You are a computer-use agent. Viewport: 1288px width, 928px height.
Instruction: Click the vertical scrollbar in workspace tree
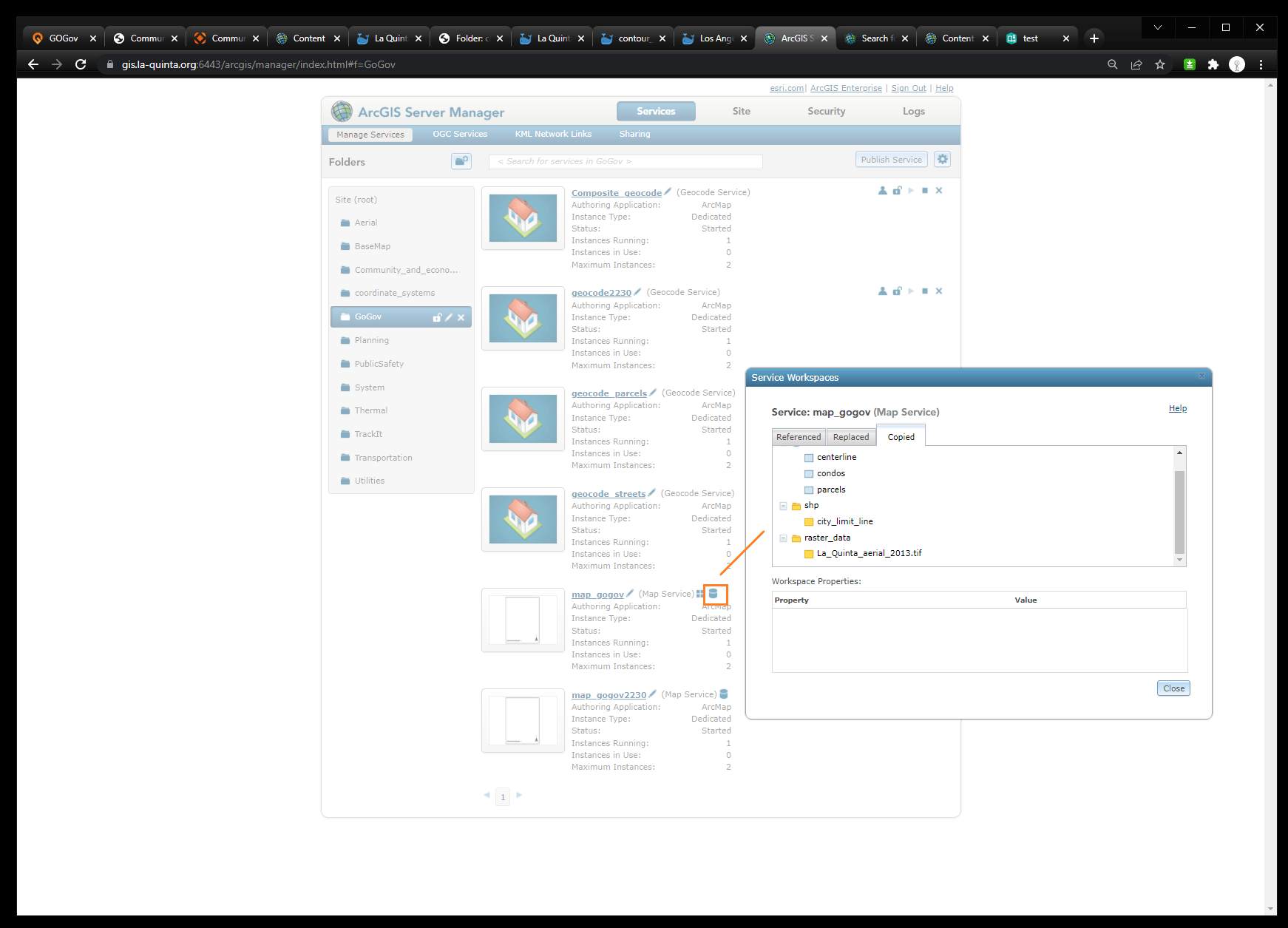[1179, 512]
